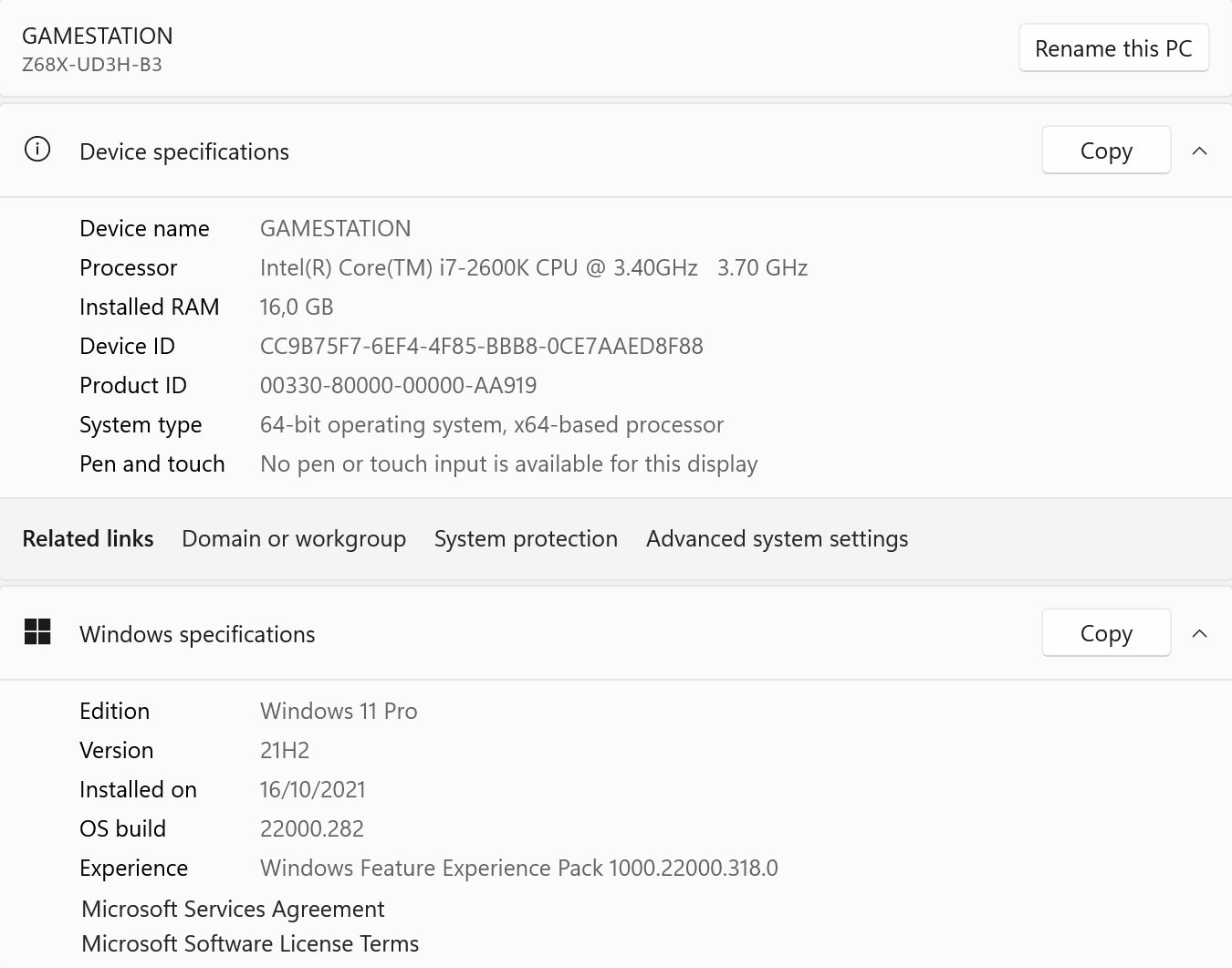The image size is (1232, 968).
Task: Click the Windows specifications heading
Action: pos(197,635)
